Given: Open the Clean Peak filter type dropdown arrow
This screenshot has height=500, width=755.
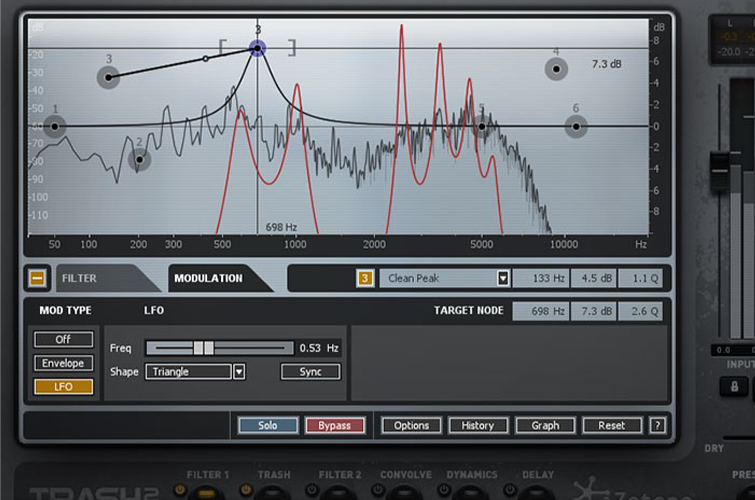Looking at the screenshot, I should tap(503, 278).
